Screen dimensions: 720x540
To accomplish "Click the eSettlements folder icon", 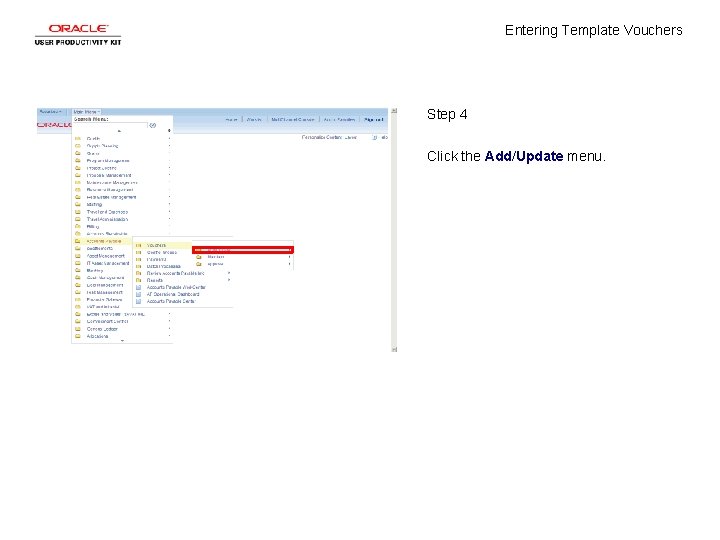I will tap(78, 248).
